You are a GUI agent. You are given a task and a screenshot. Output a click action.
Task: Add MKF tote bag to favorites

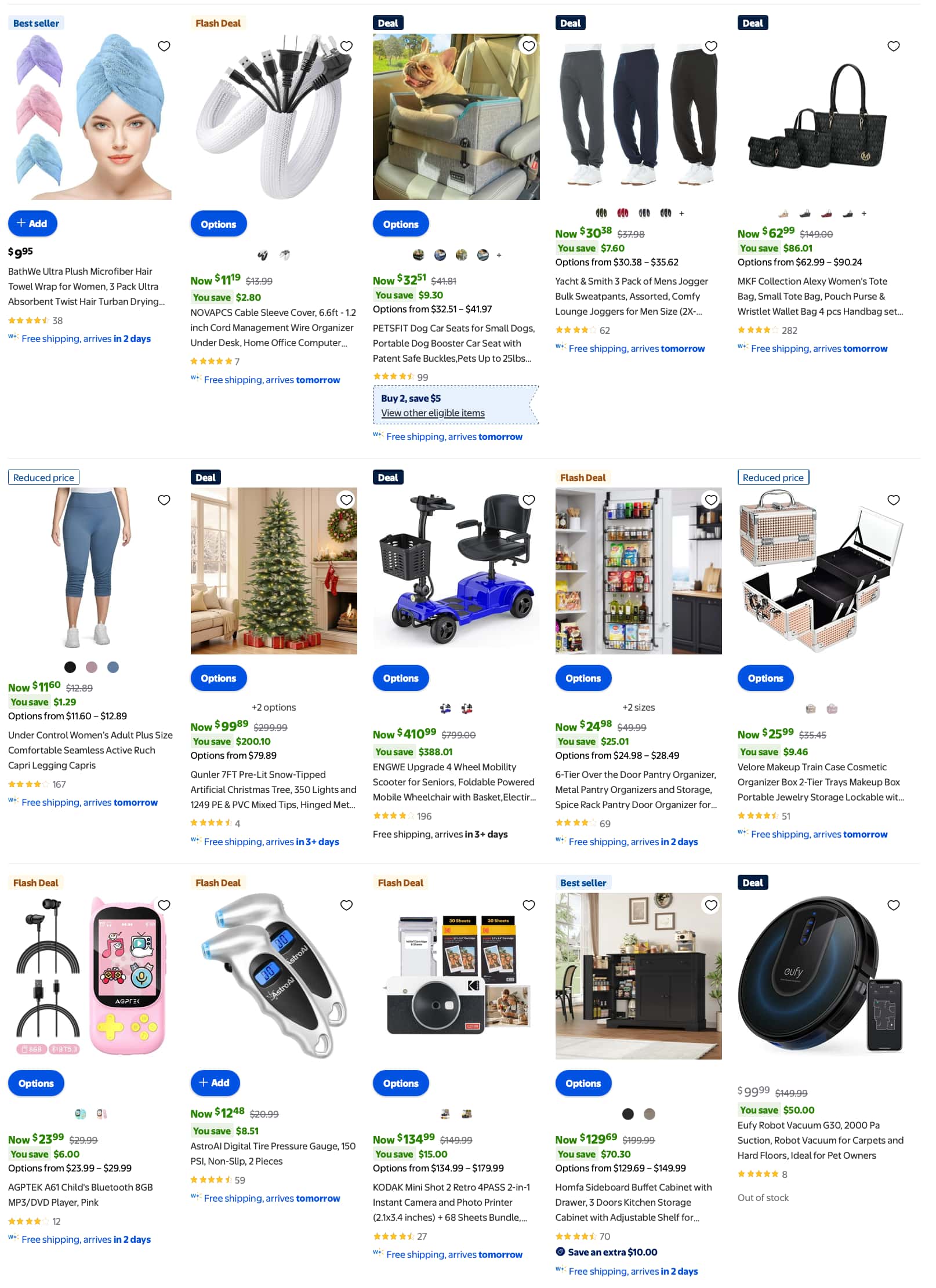click(x=894, y=46)
